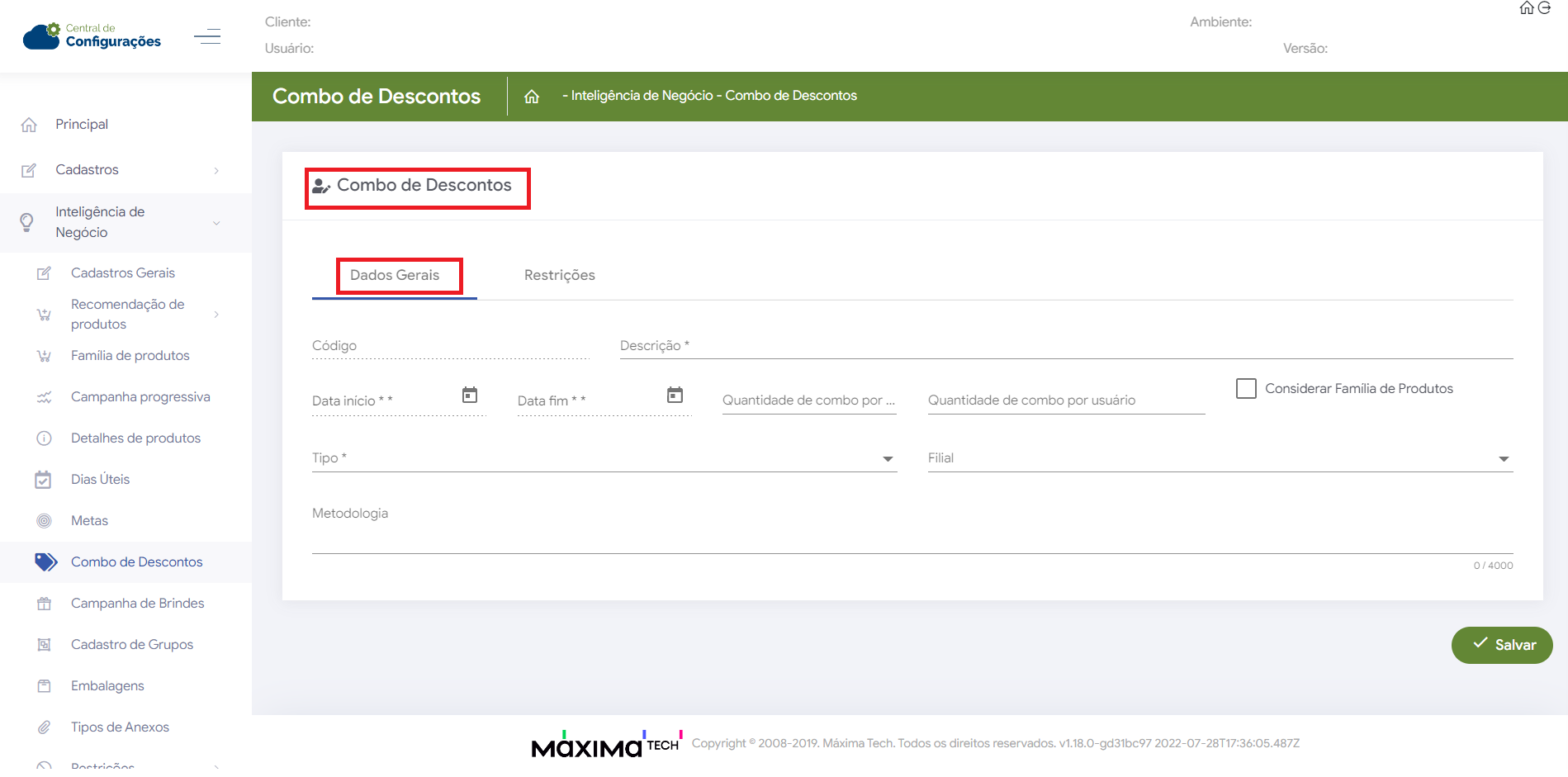Viewport: 1568px width, 777px height.
Task: Switch to the Dados Gerais tab
Action: coord(395,275)
